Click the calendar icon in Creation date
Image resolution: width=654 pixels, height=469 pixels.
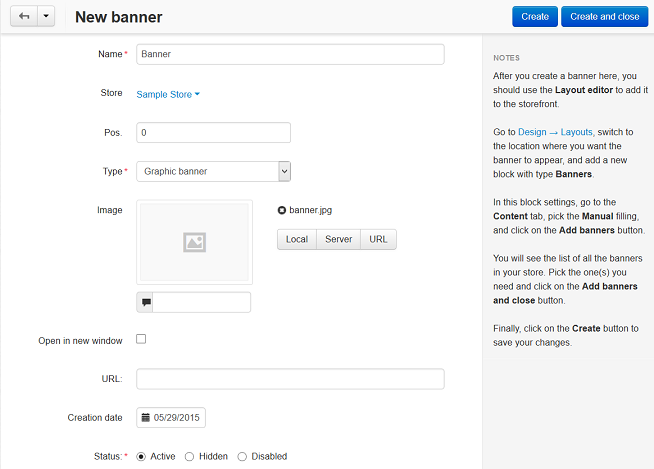pyautogui.click(x=146, y=417)
